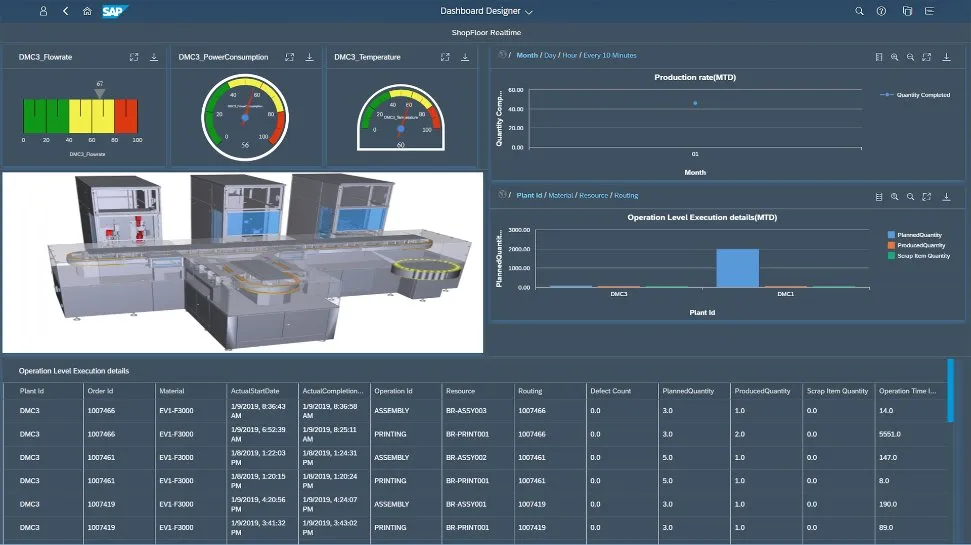The image size is (971, 545).
Task: Show table view for Operation Level chart
Action: click(878, 197)
